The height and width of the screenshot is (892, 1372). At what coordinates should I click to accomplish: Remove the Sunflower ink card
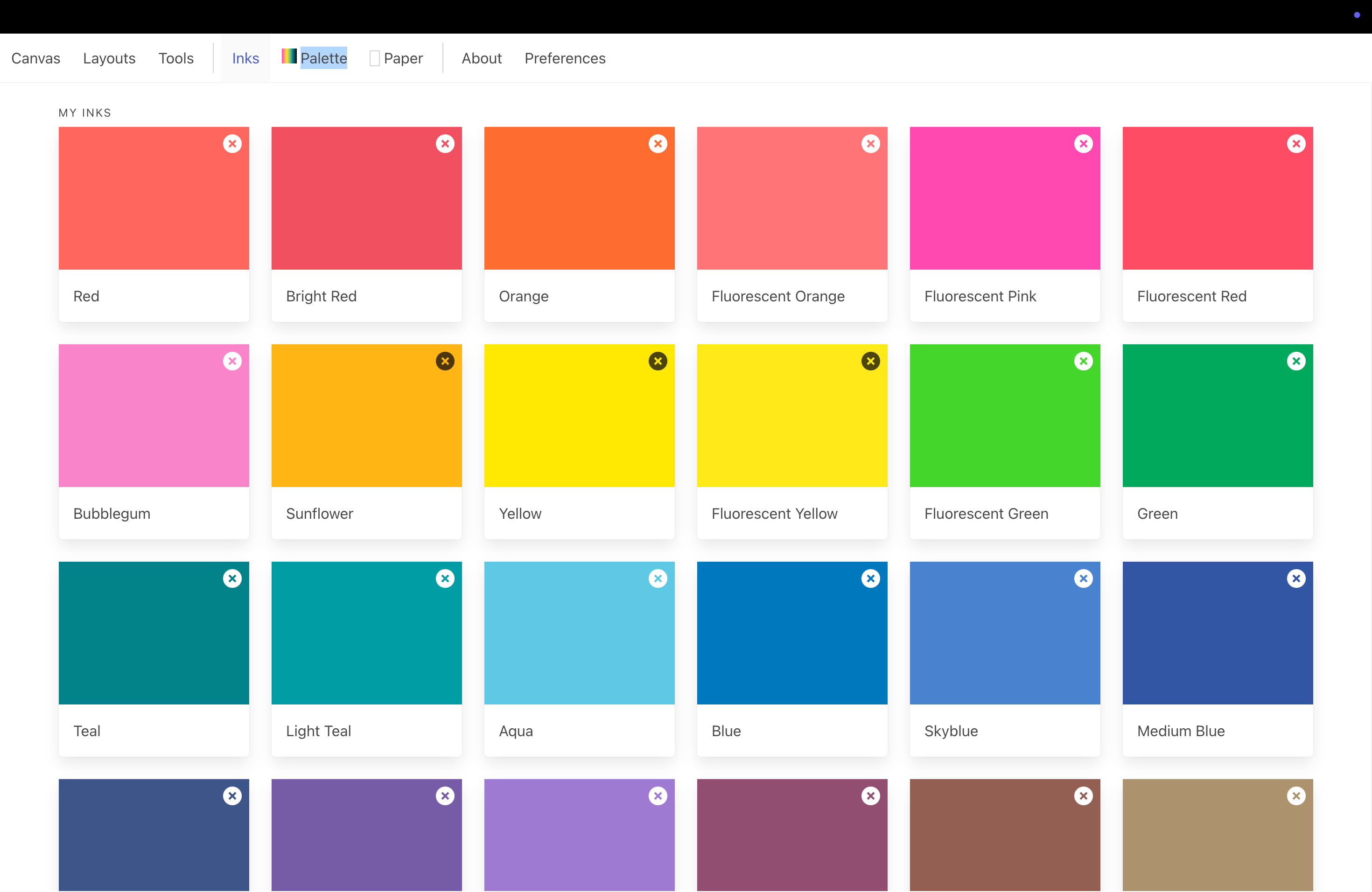tap(445, 361)
